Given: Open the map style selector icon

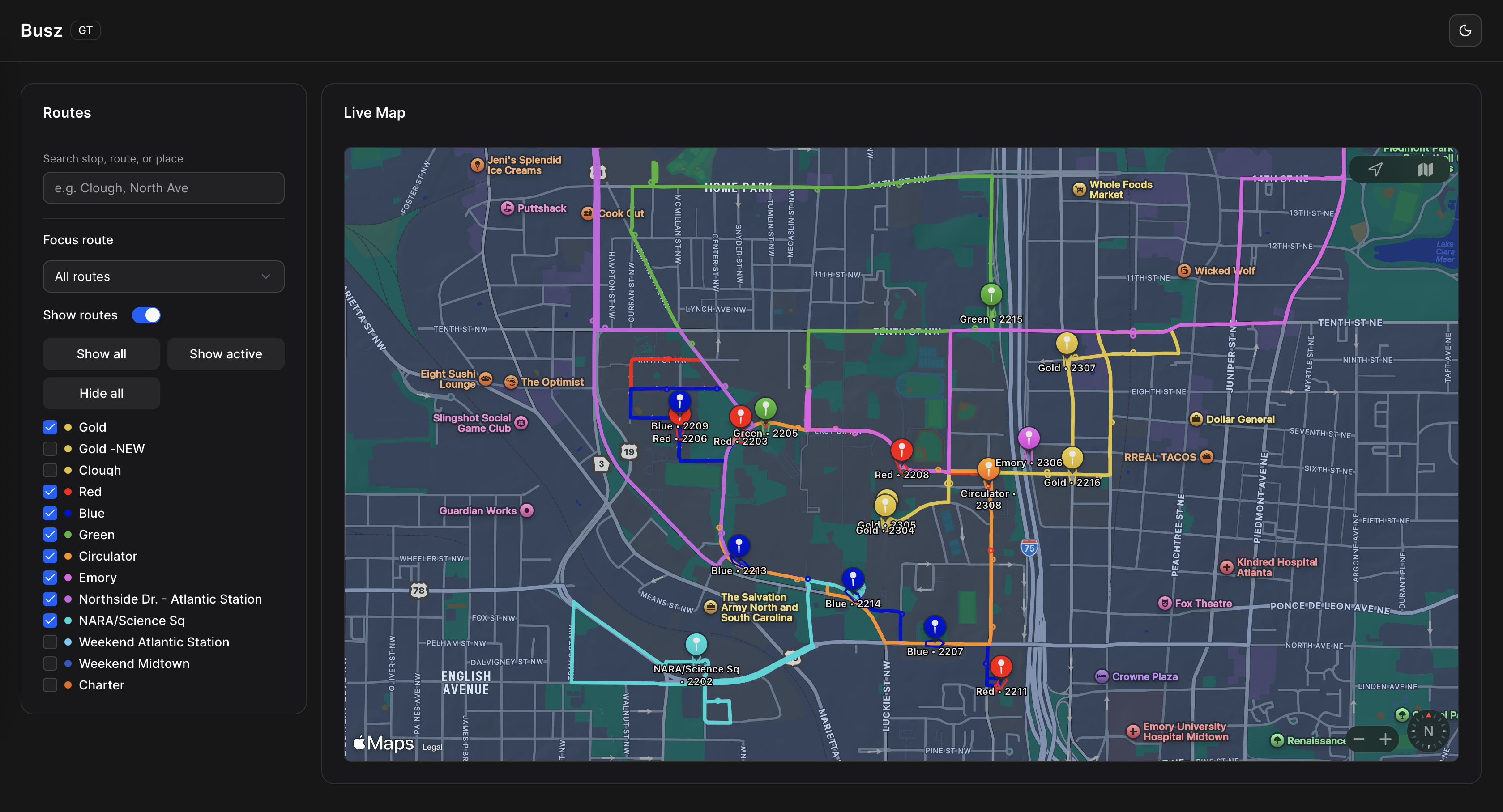Looking at the screenshot, I should point(1426,169).
